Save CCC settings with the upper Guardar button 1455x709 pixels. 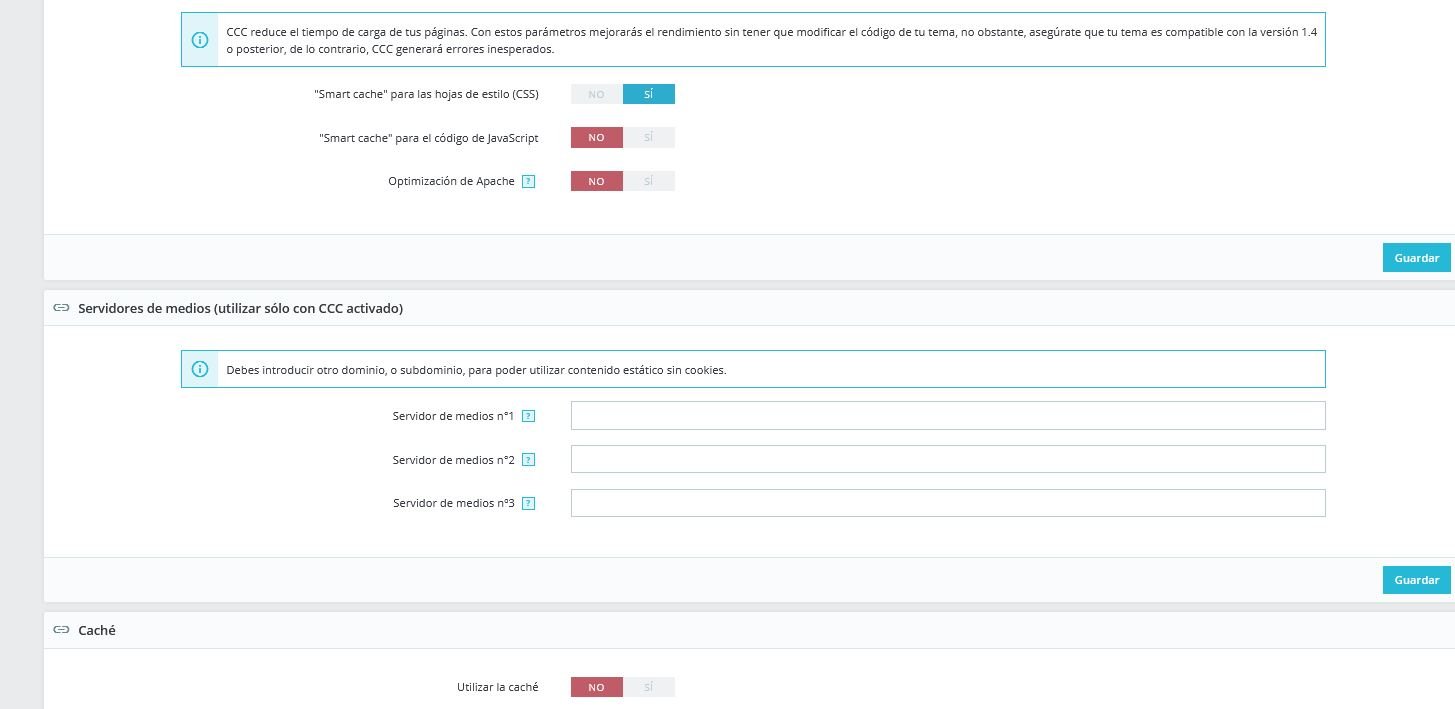1416,258
